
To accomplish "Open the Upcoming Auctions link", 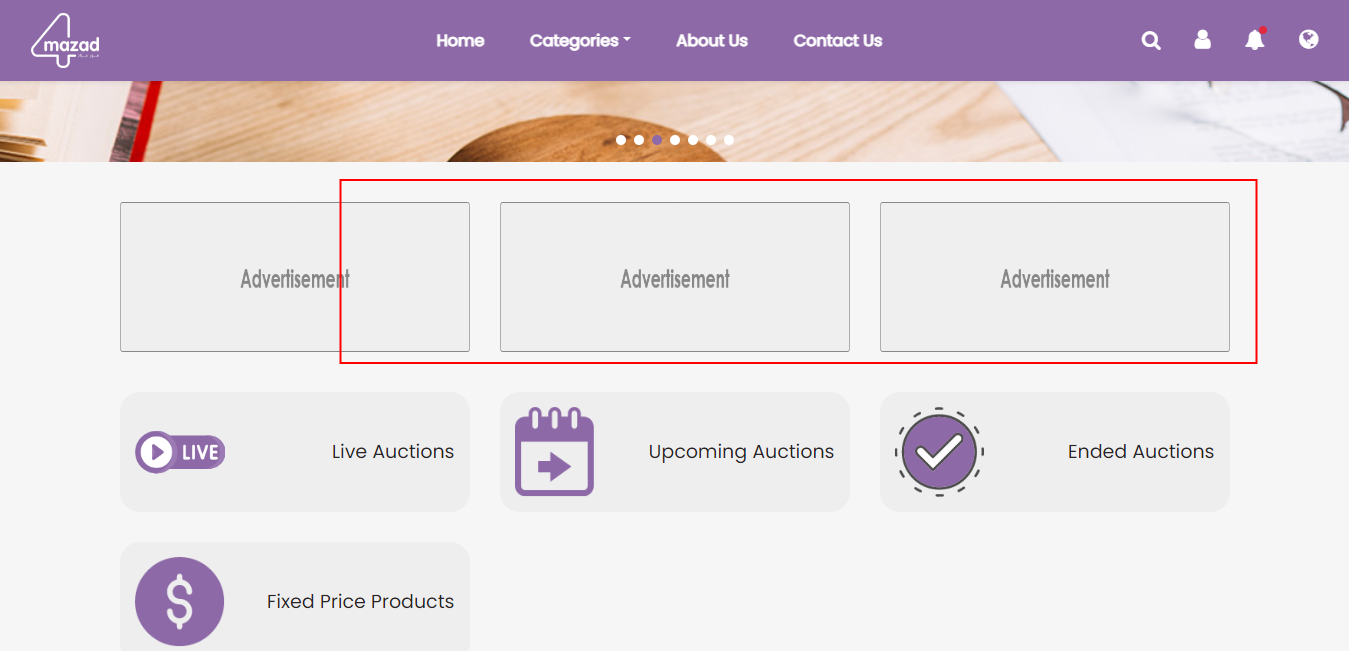I will click(741, 452).
